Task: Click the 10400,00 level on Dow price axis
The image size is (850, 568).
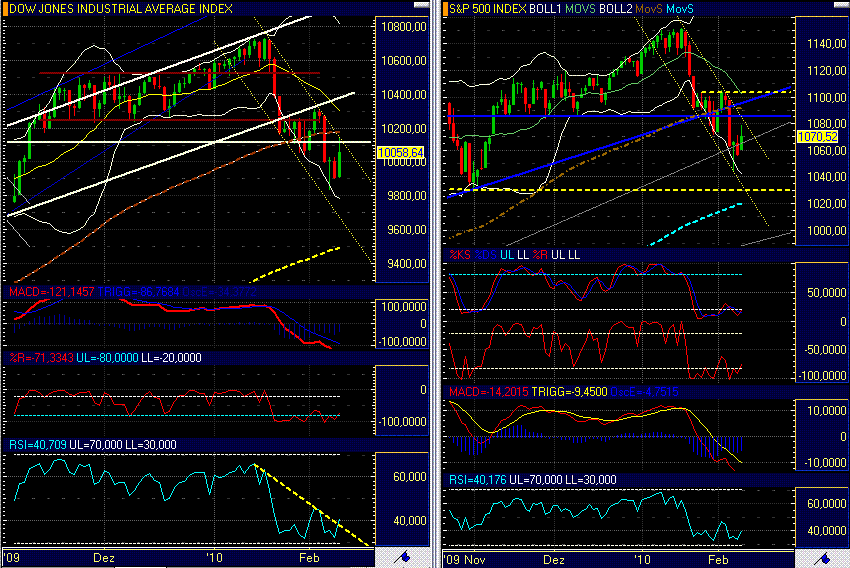Action: pos(404,94)
